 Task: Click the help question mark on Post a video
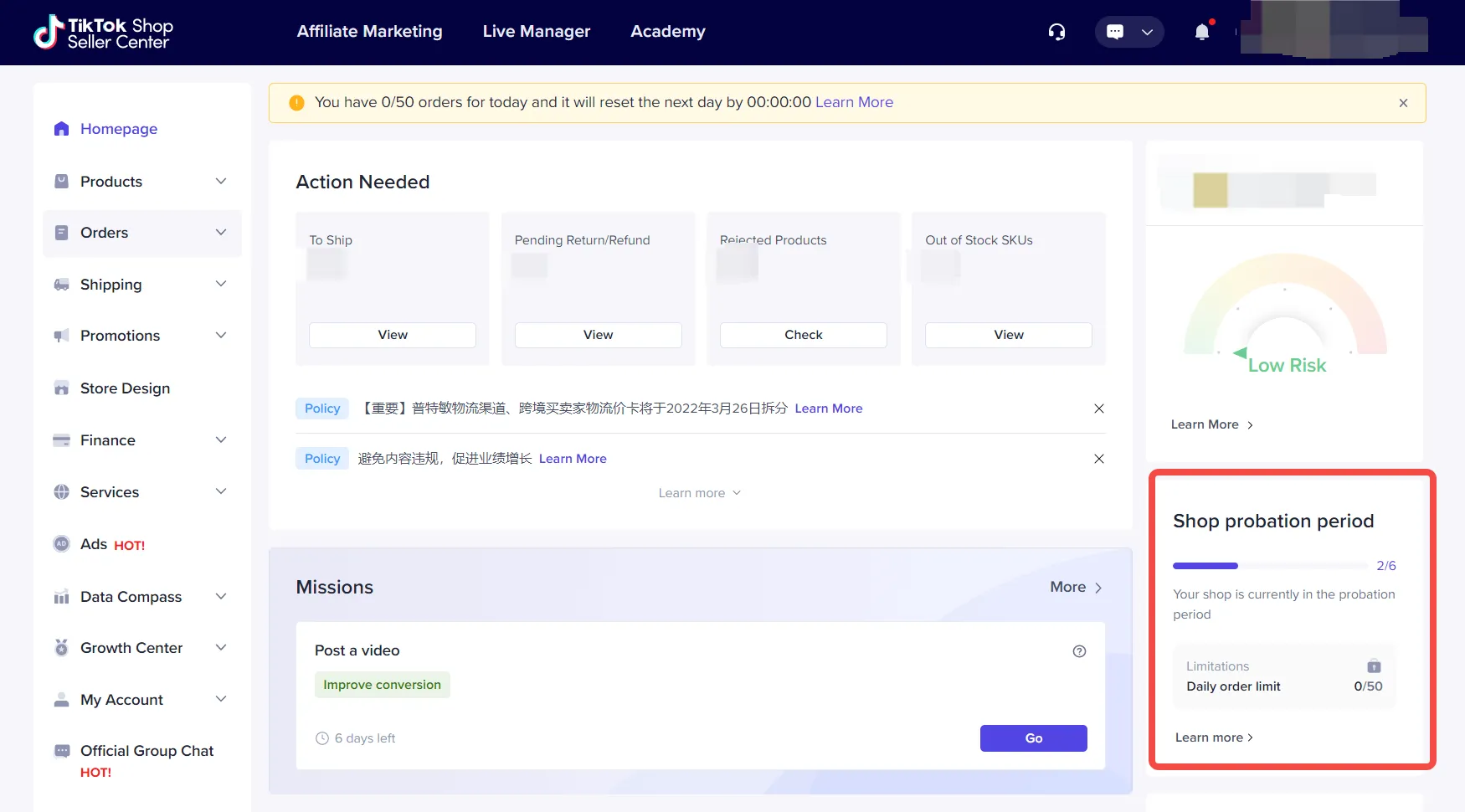pos(1079,651)
